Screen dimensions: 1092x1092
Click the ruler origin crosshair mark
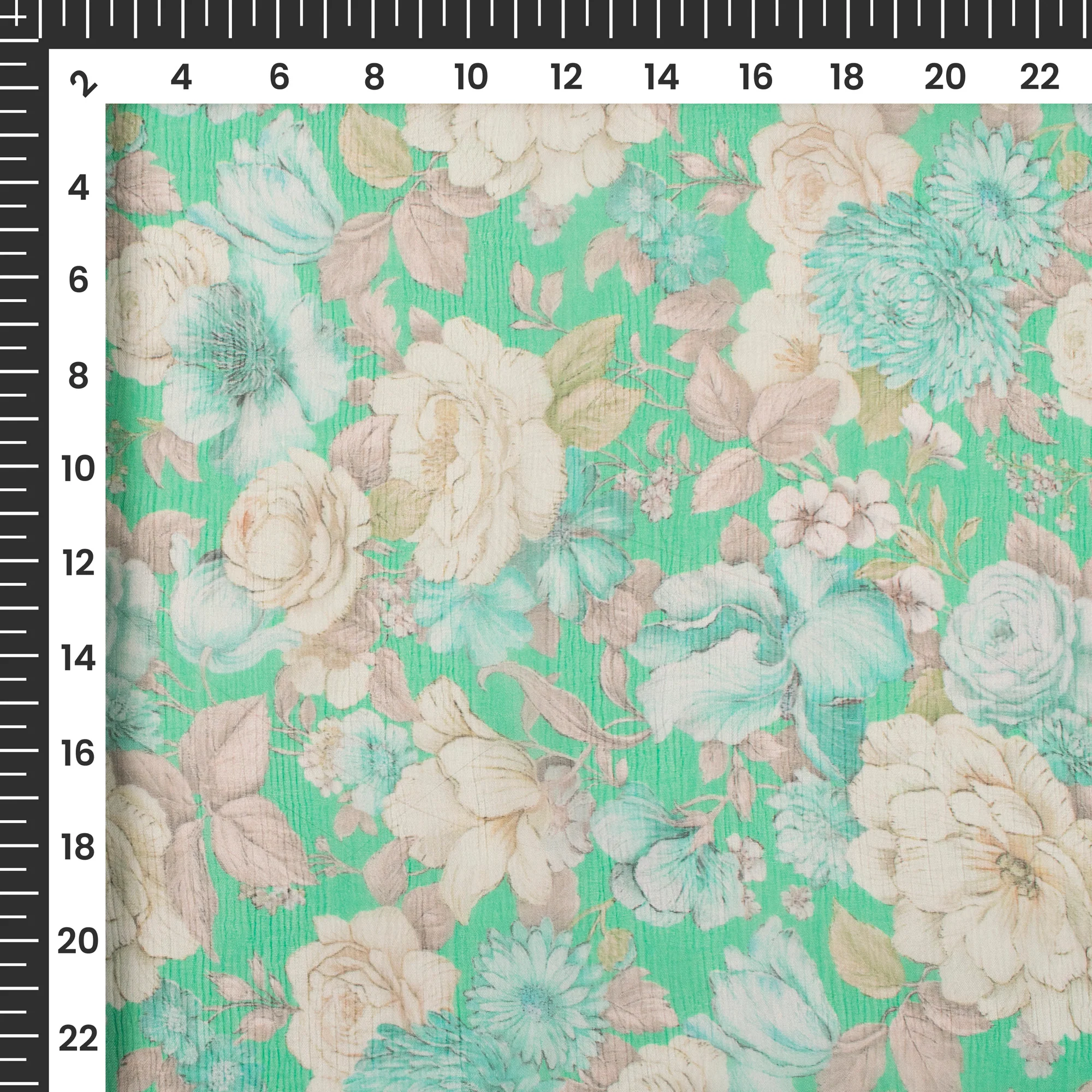tap(17, 17)
